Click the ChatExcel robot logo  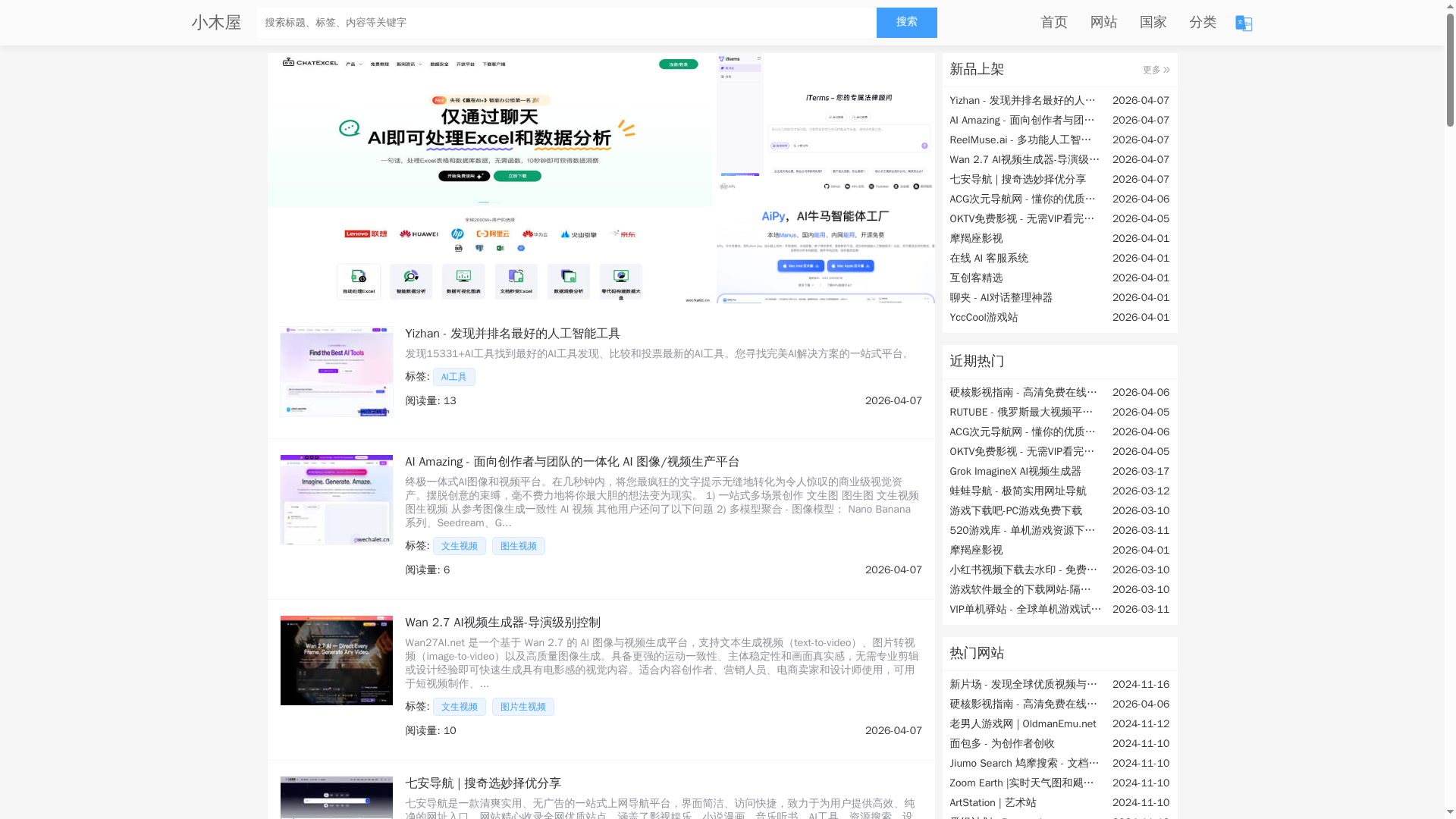288,64
